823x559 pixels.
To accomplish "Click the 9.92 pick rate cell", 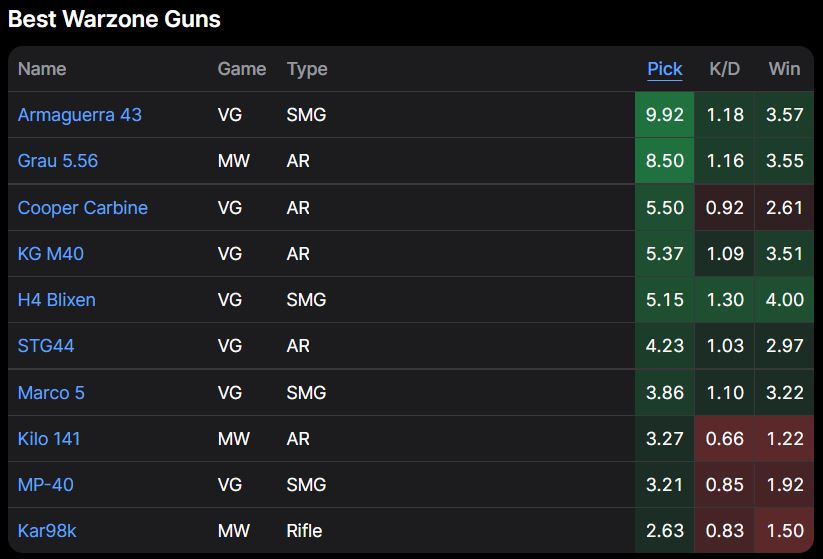I will pos(664,115).
